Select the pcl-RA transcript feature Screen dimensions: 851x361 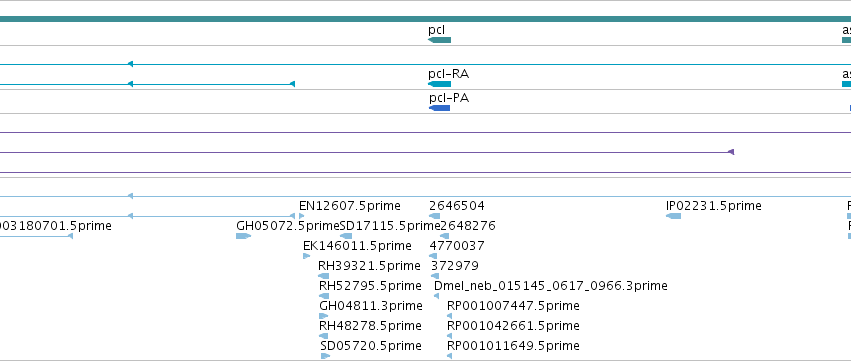[x=440, y=84]
